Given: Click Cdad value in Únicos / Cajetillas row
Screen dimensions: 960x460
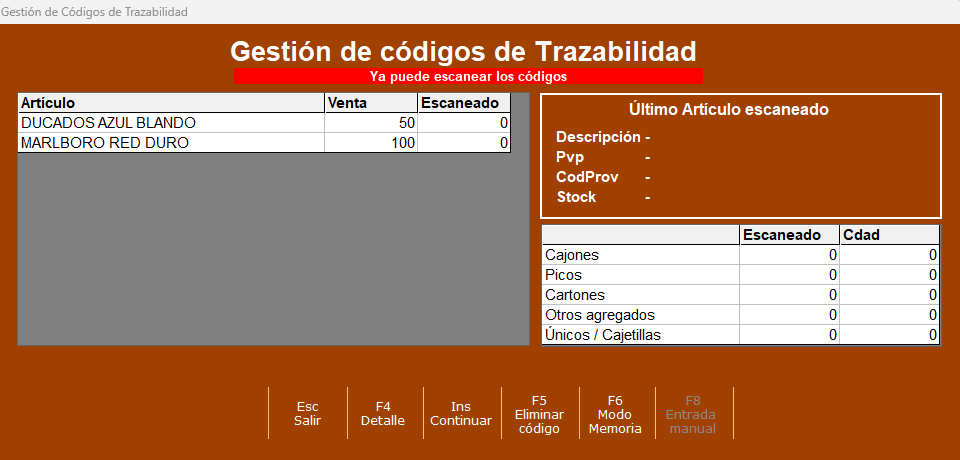Looking at the screenshot, I should click(x=890, y=335).
